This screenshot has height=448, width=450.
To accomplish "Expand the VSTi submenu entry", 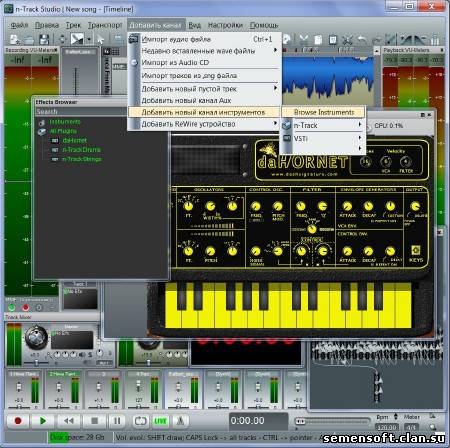I will (323, 138).
